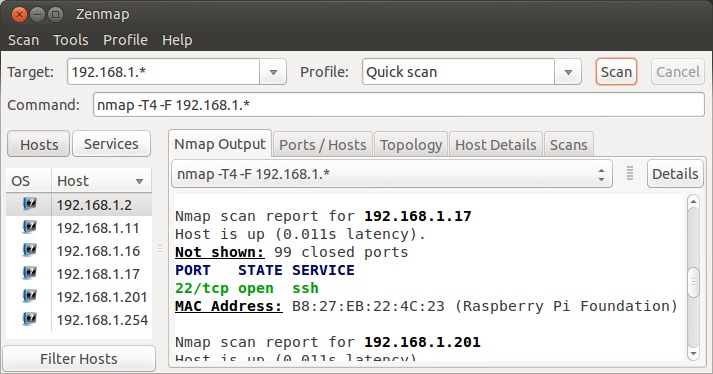Select host 192.168.1.254 in list
The width and height of the screenshot is (713, 374).
tap(79, 320)
